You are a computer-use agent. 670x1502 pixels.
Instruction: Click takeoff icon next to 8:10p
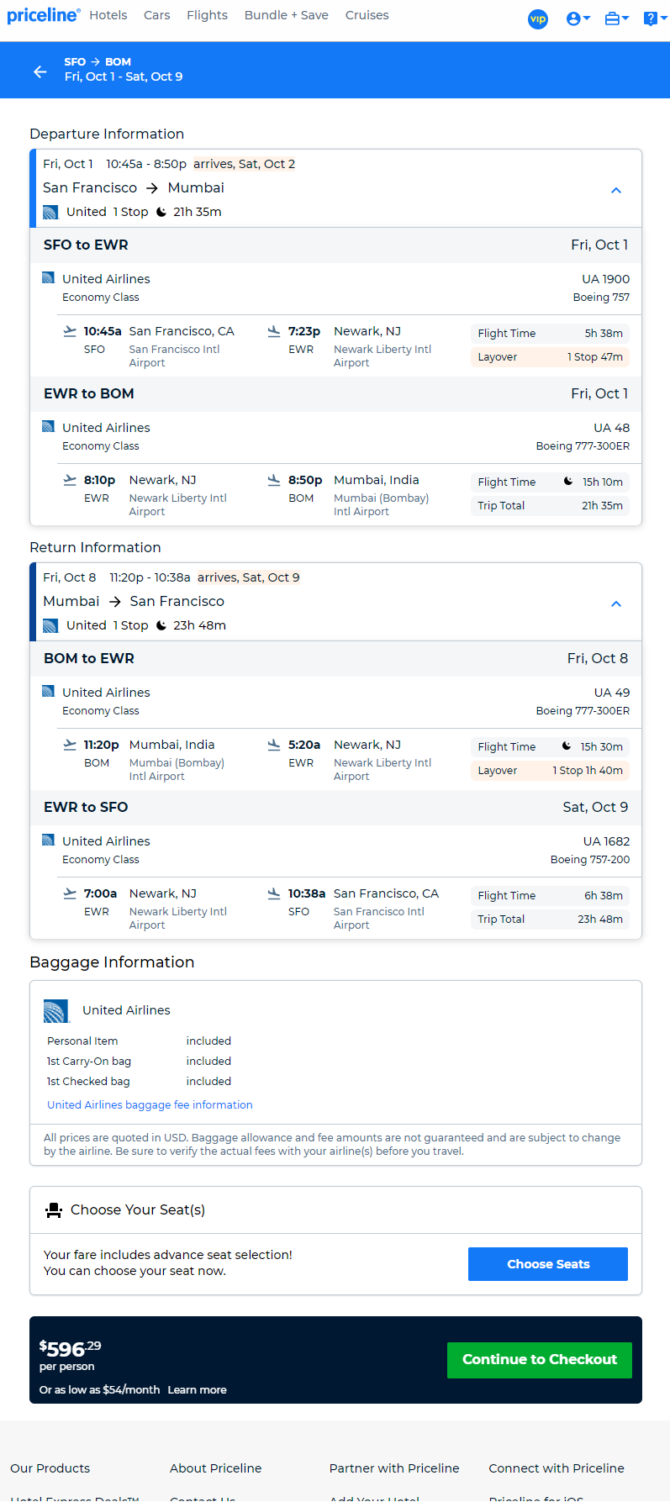coord(69,480)
